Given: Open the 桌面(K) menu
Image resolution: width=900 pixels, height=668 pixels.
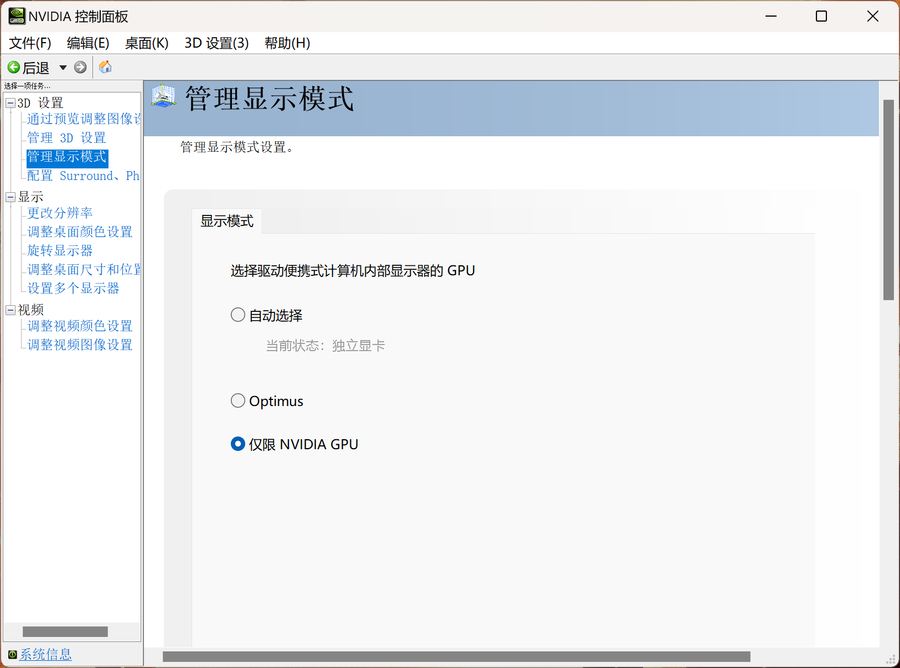Looking at the screenshot, I should point(147,43).
